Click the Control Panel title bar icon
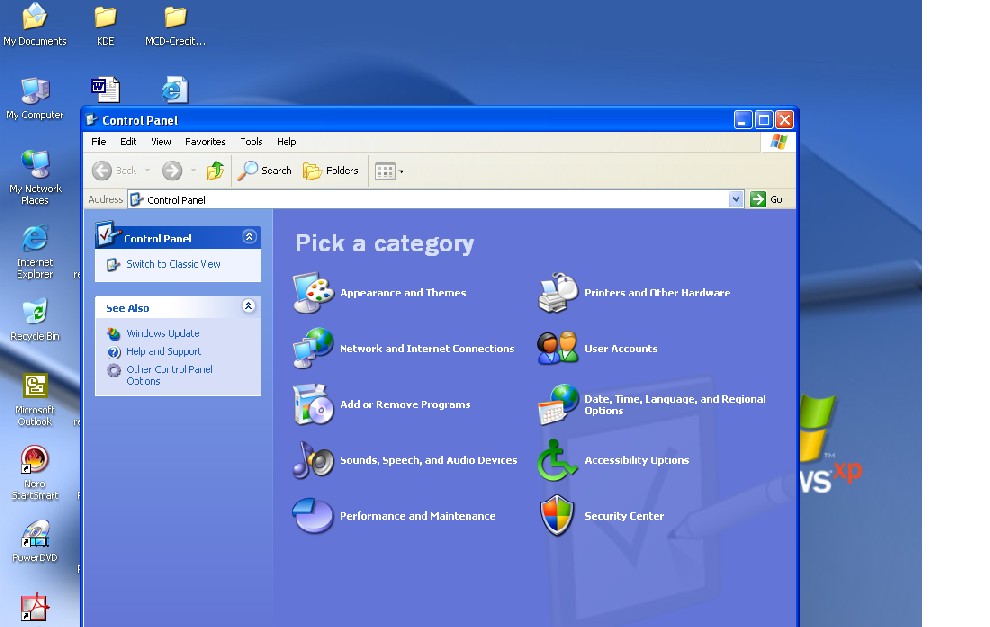The height and width of the screenshot is (627, 990). pyautogui.click(x=92, y=119)
